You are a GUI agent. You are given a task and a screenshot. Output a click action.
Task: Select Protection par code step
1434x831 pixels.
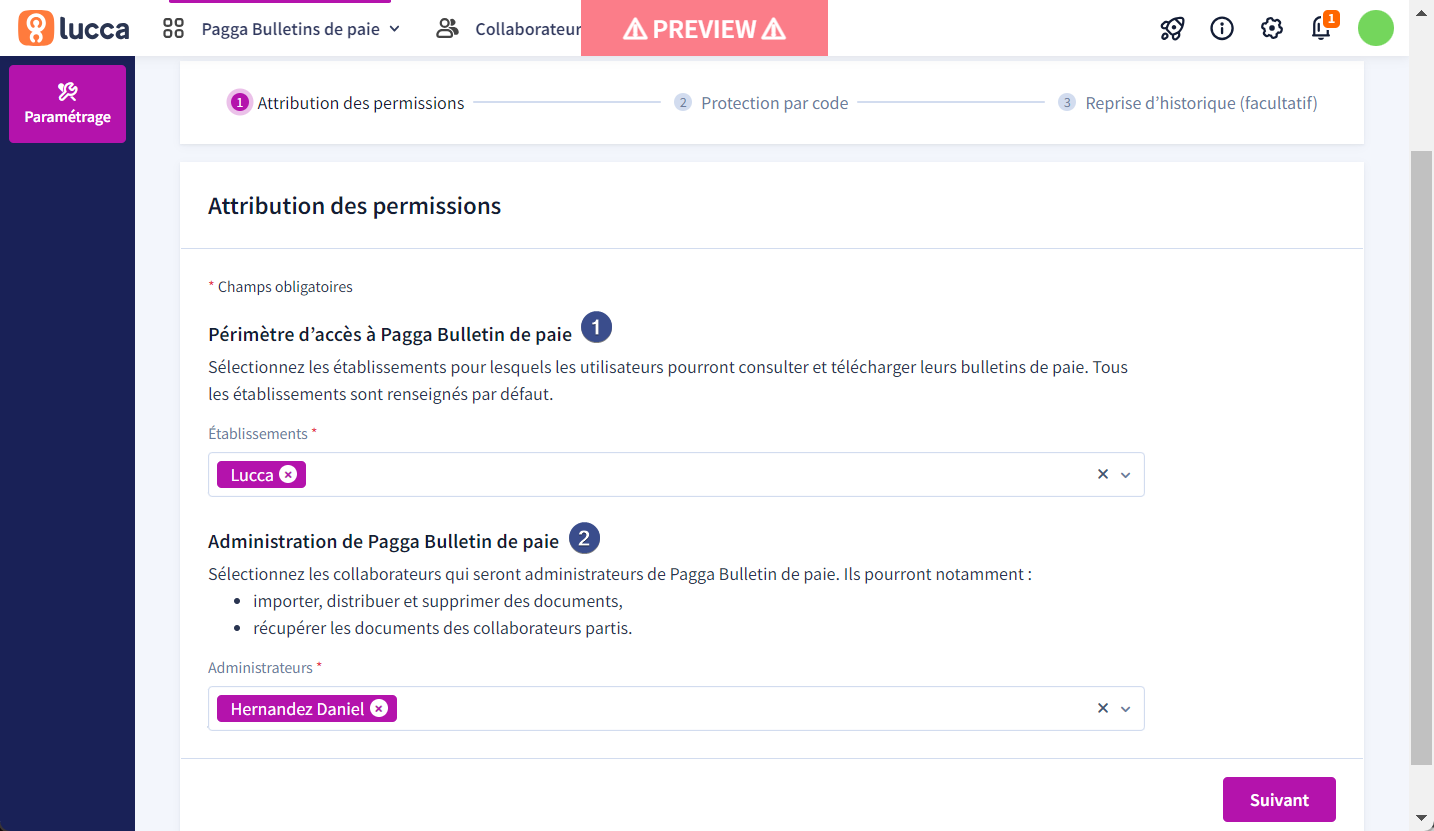pos(761,103)
